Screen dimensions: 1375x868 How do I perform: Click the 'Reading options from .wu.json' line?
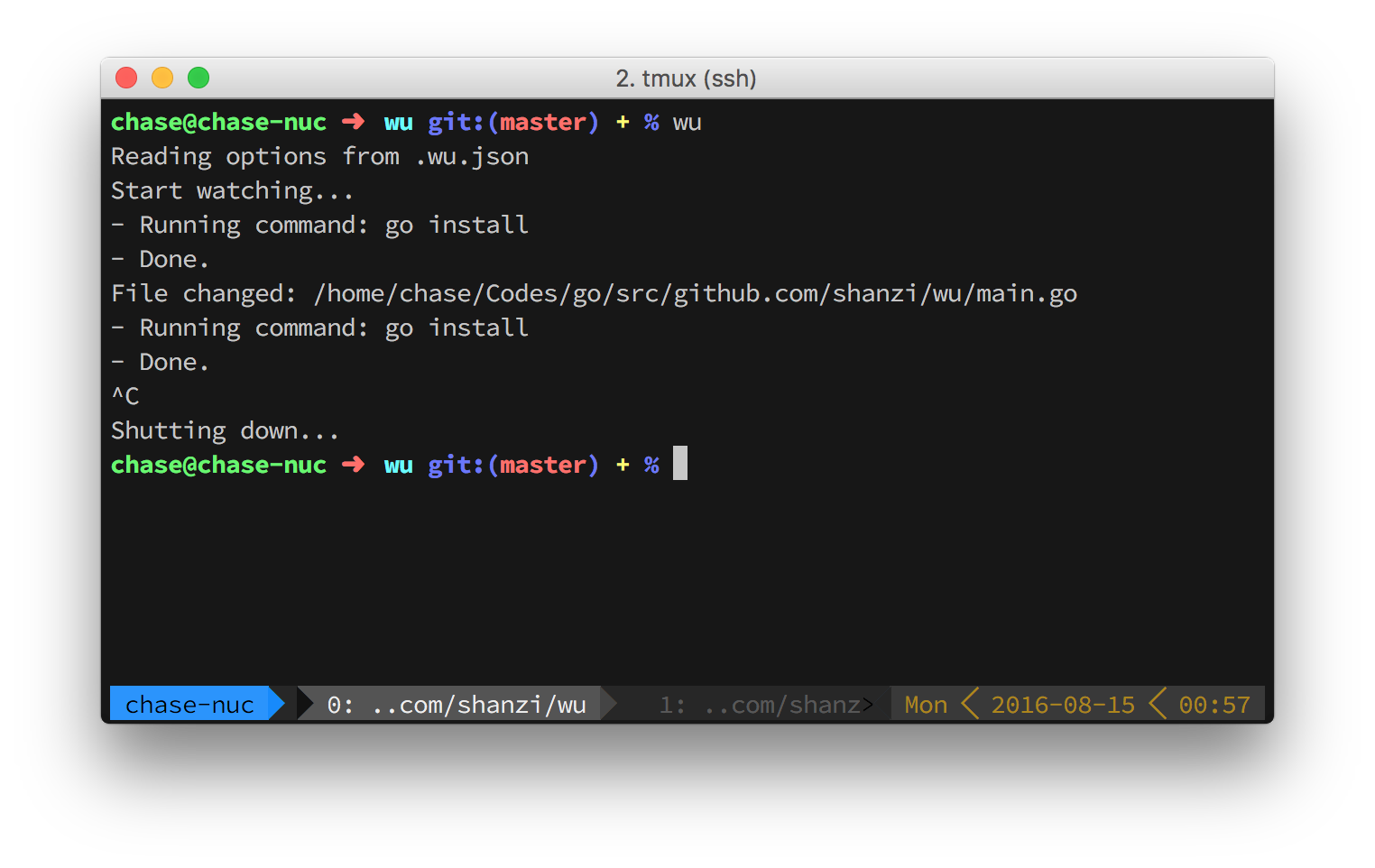(320, 157)
